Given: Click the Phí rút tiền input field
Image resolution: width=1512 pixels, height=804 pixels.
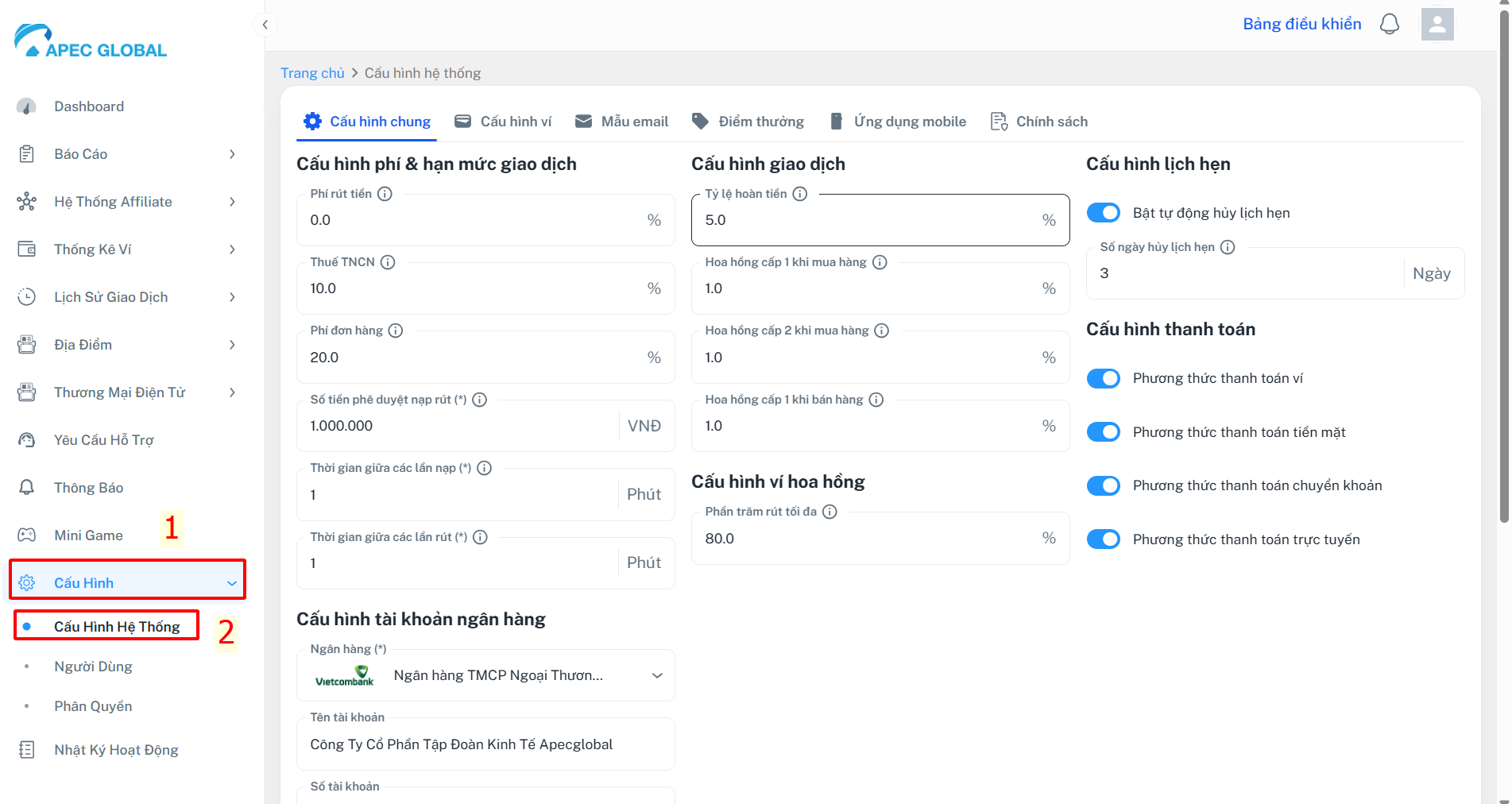Looking at the screenshot, I should [x=485, y=220].
